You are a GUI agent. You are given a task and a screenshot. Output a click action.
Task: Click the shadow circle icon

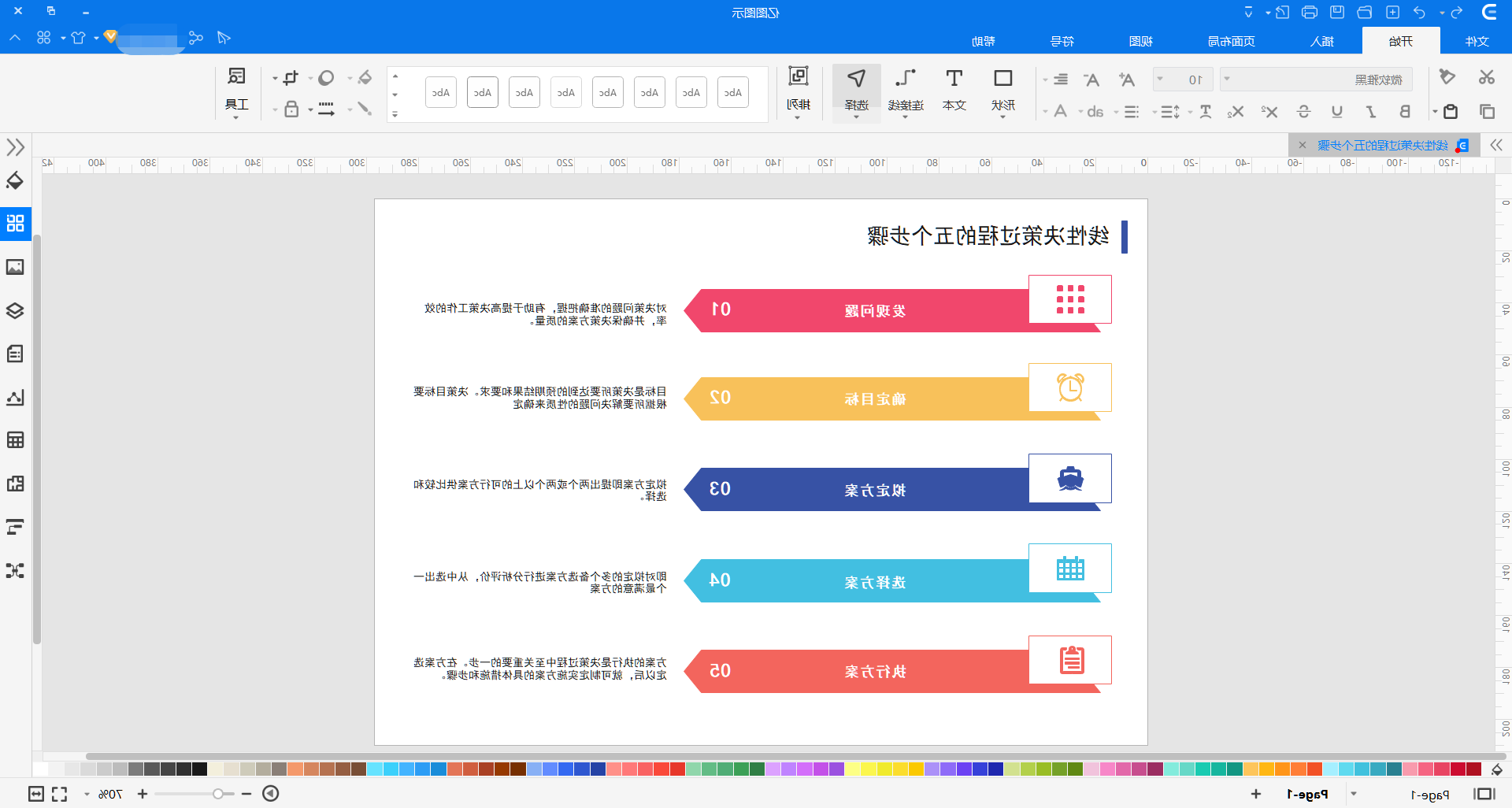[x=326, y=77]
